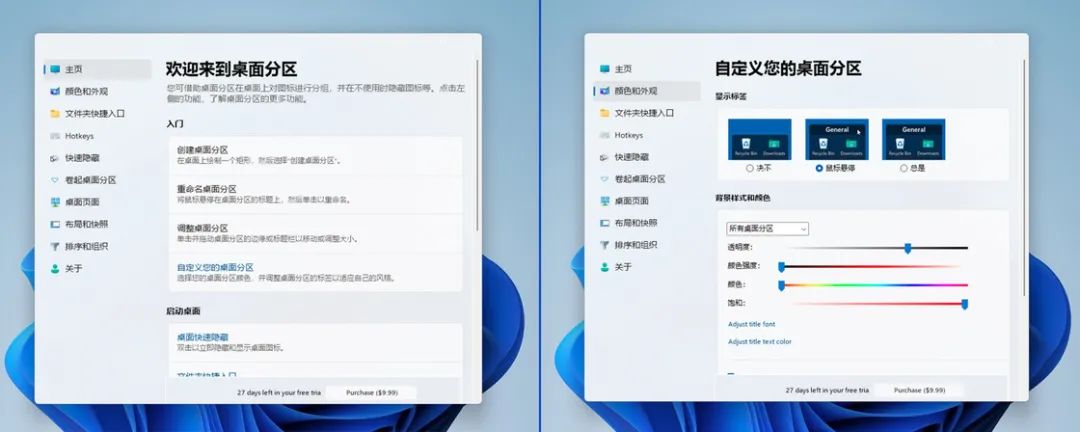Image resolution: width=1080 pixels, height=432 pixels.
Task: Click Purchase ($9.99) in the right window
Action: (919, 390)
